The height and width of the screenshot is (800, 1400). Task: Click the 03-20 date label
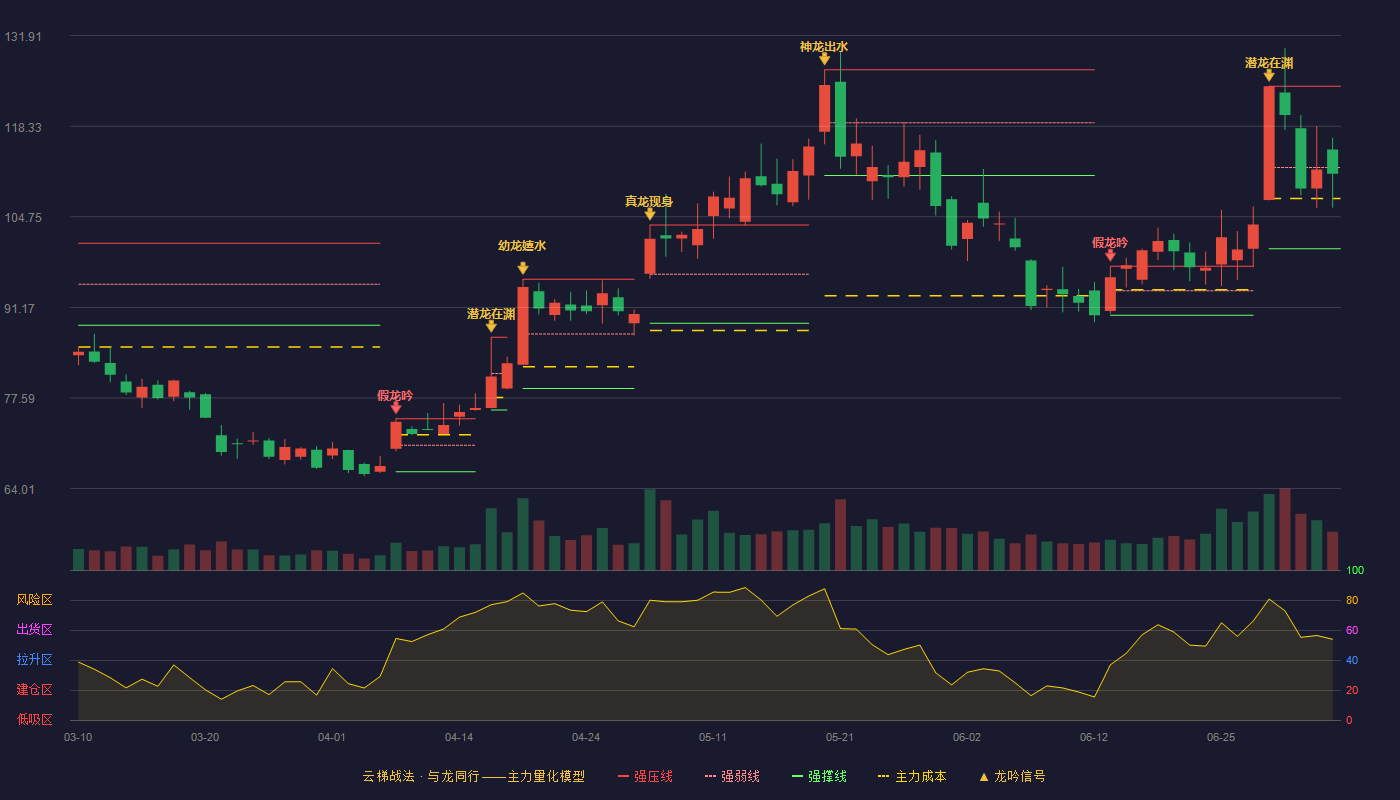(x=205, y=737)
